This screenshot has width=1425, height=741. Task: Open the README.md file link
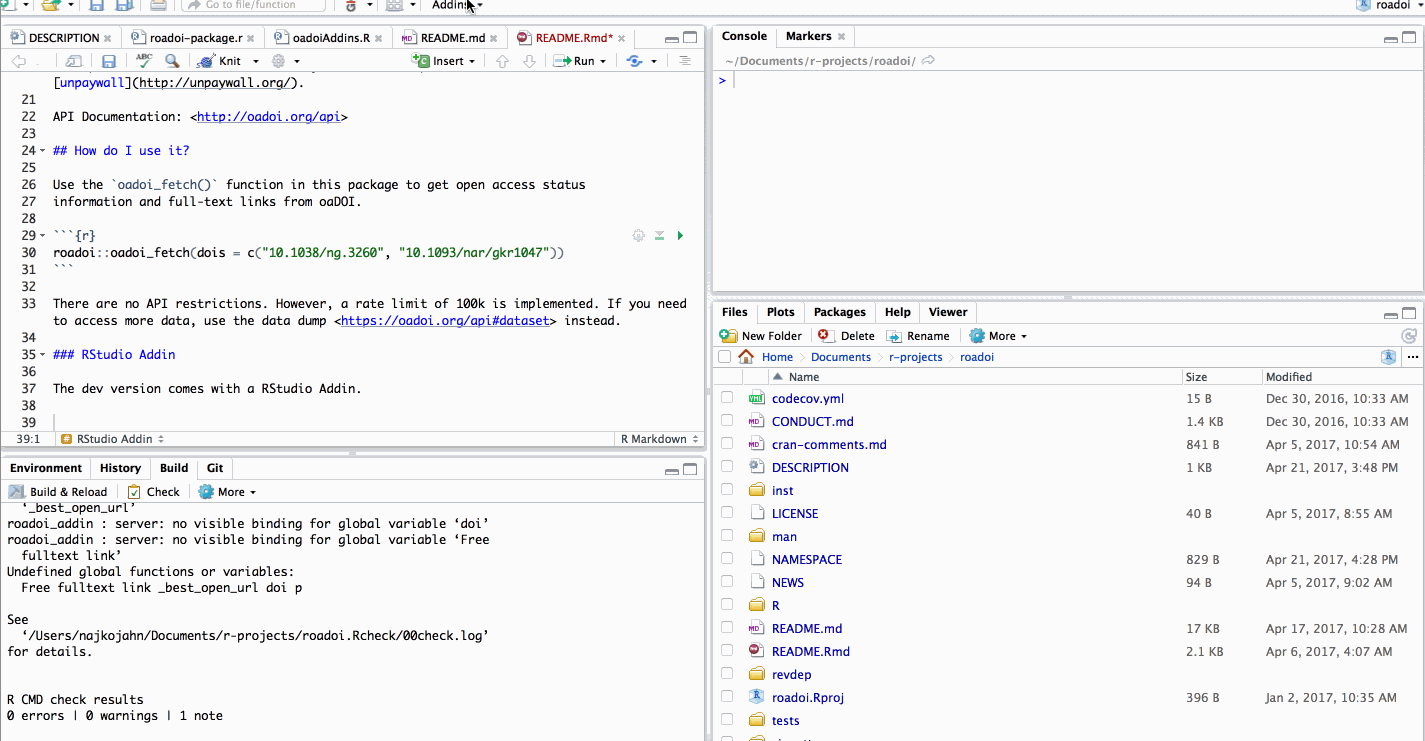(x=806, y=629)
